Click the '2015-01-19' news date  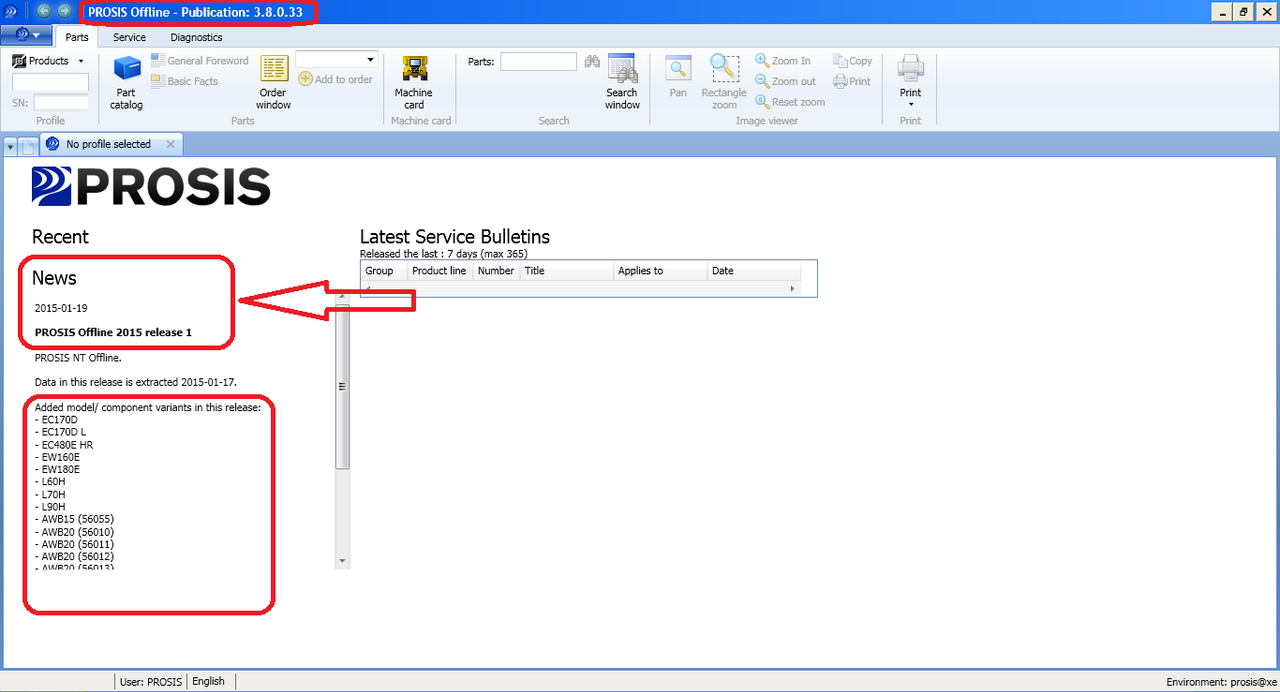coord(61,308)
